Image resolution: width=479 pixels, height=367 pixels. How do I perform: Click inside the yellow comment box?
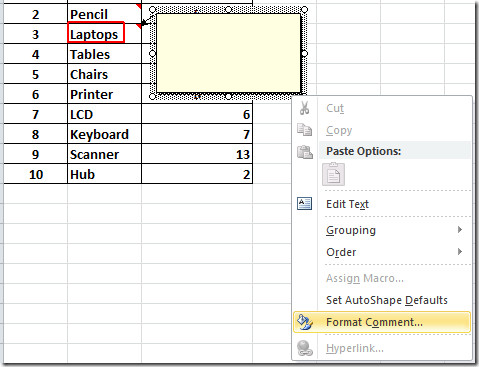click(229, 53)
